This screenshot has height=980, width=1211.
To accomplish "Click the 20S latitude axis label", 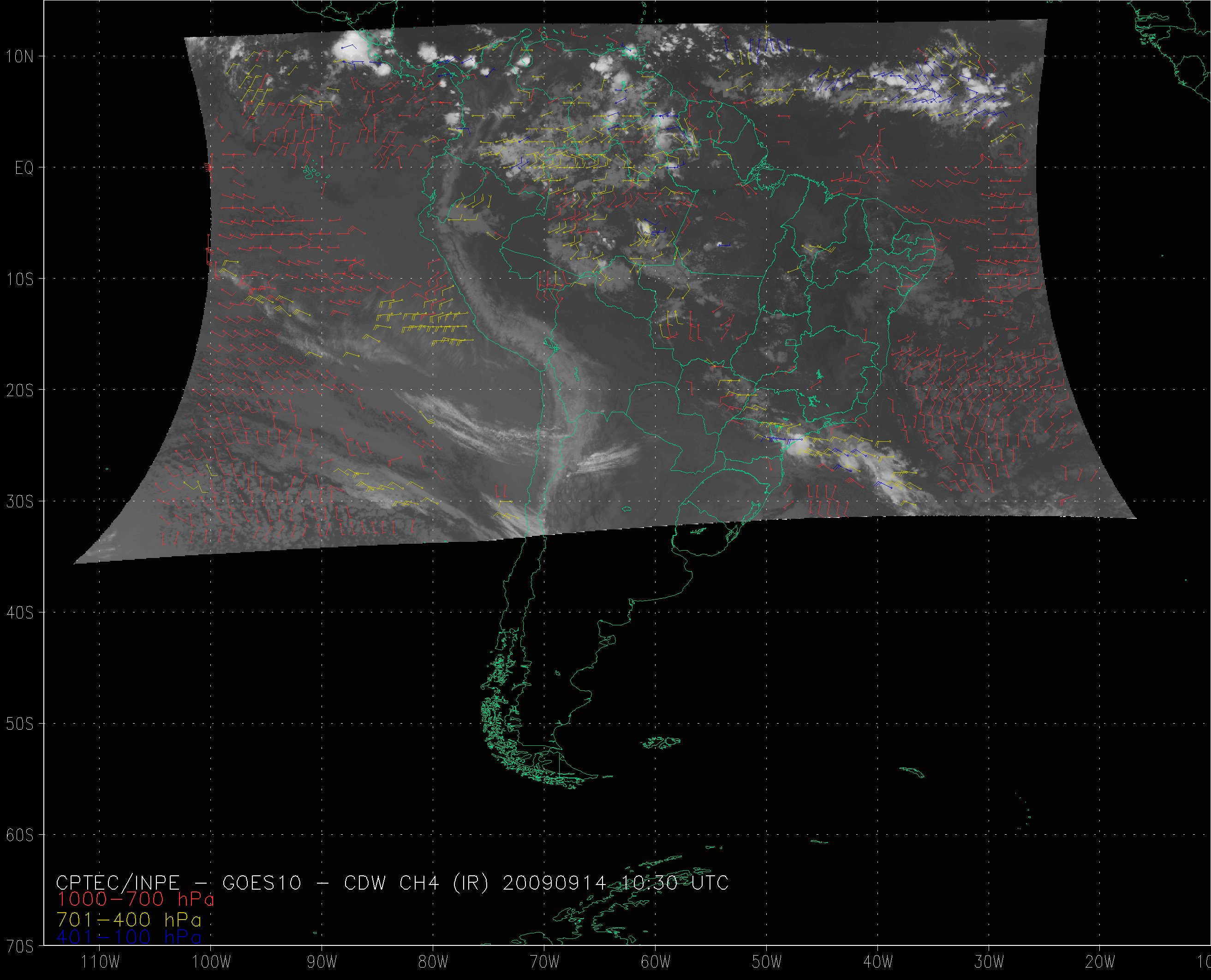I will (x=20, y=390).
